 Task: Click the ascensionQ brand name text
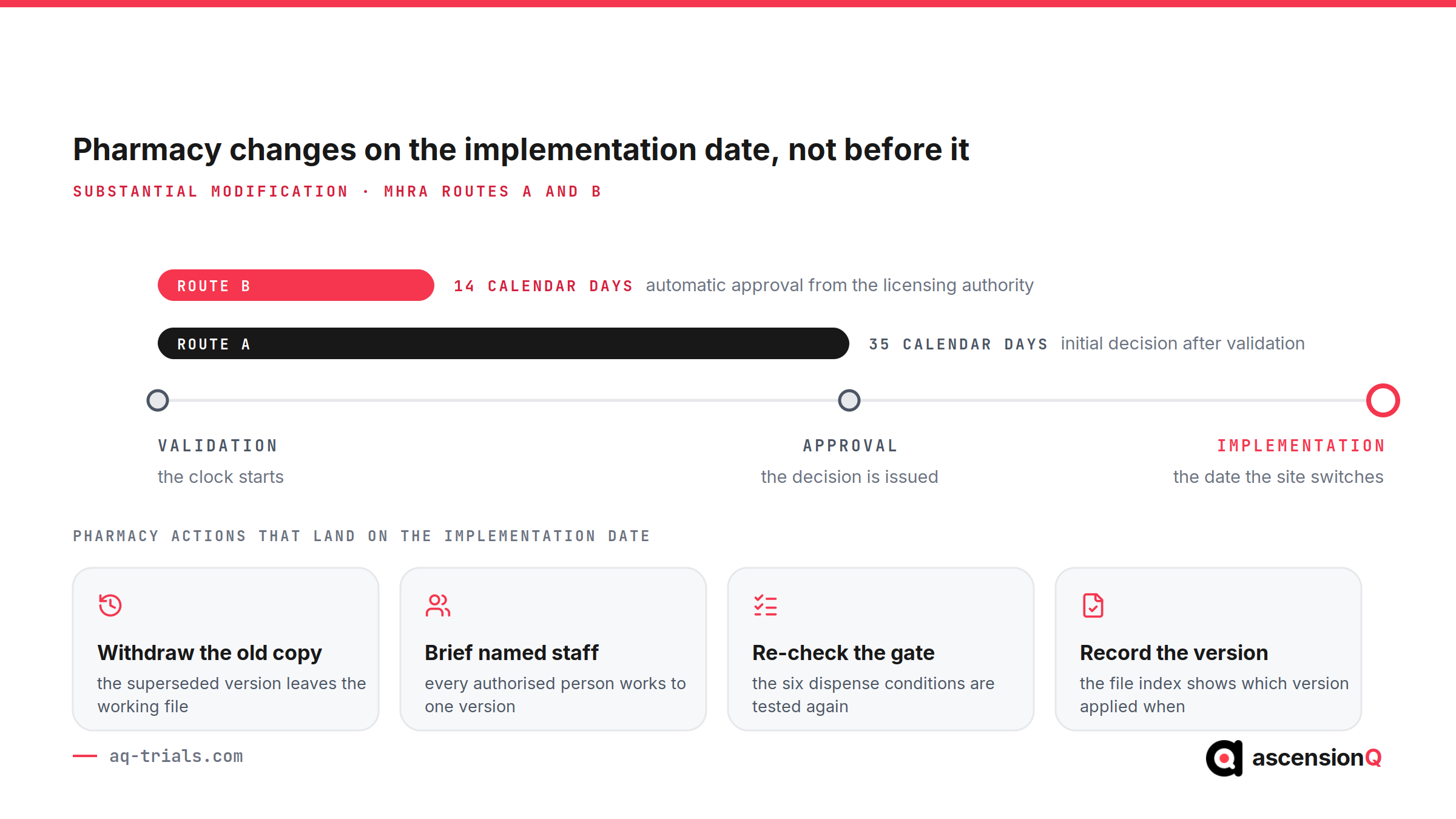point(1317,758)
